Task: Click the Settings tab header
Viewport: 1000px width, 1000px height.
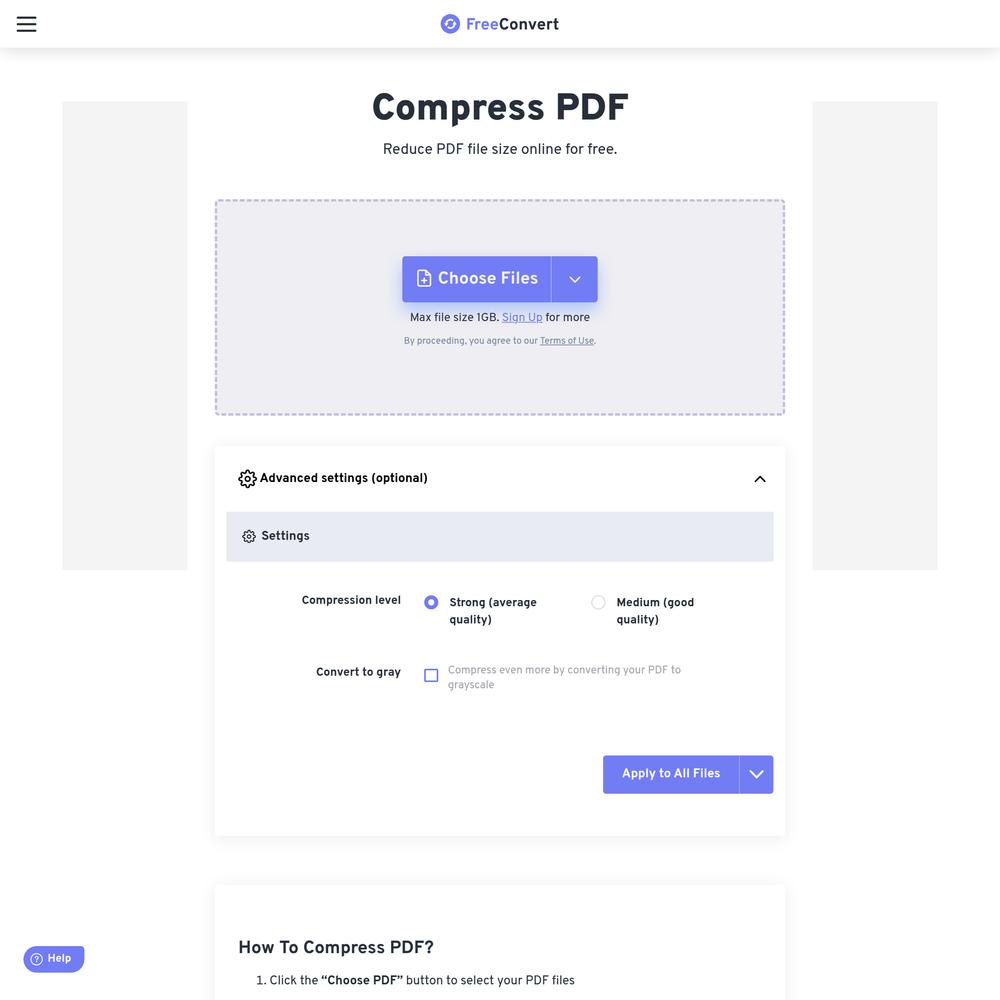Action: click(500, 536)
